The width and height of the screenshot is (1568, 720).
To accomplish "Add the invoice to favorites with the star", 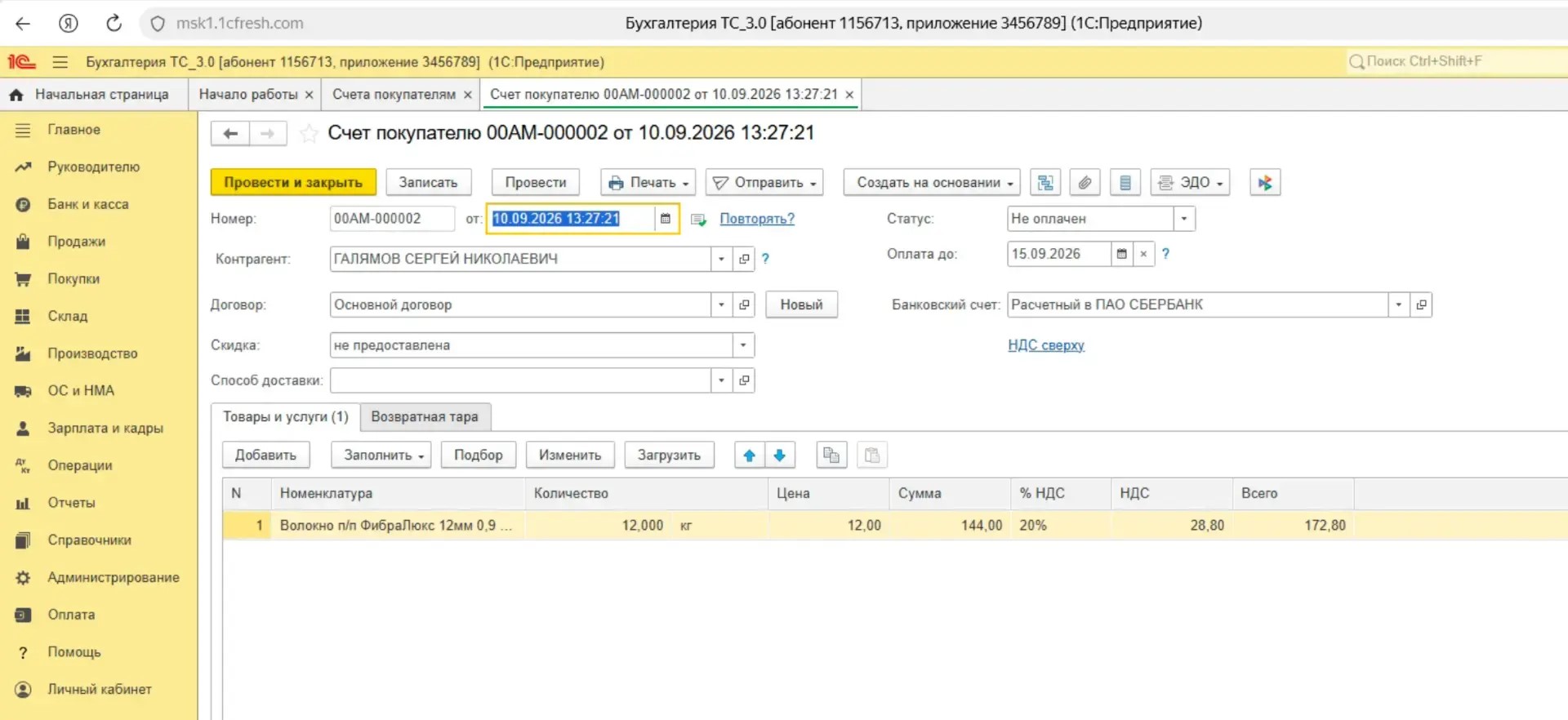I will click(x=309, y=133).
